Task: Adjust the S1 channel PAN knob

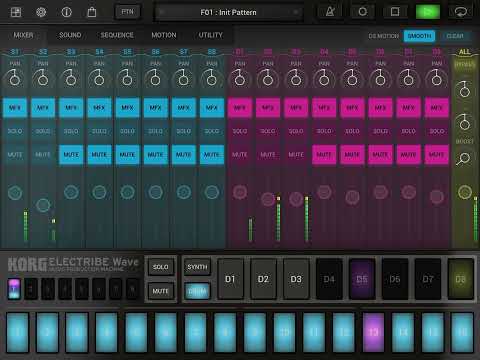Action: (x=15, y=79)
